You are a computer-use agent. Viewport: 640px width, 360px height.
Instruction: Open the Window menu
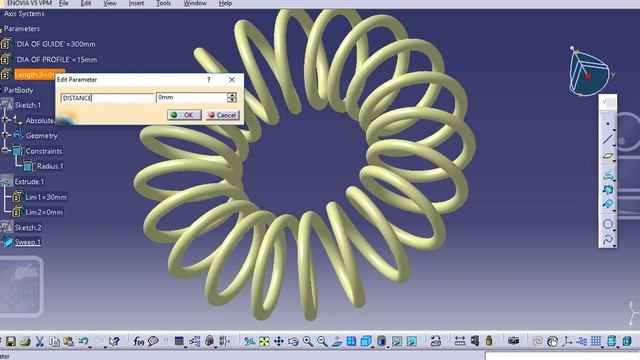pyautogui.click(x=195, y=3)
